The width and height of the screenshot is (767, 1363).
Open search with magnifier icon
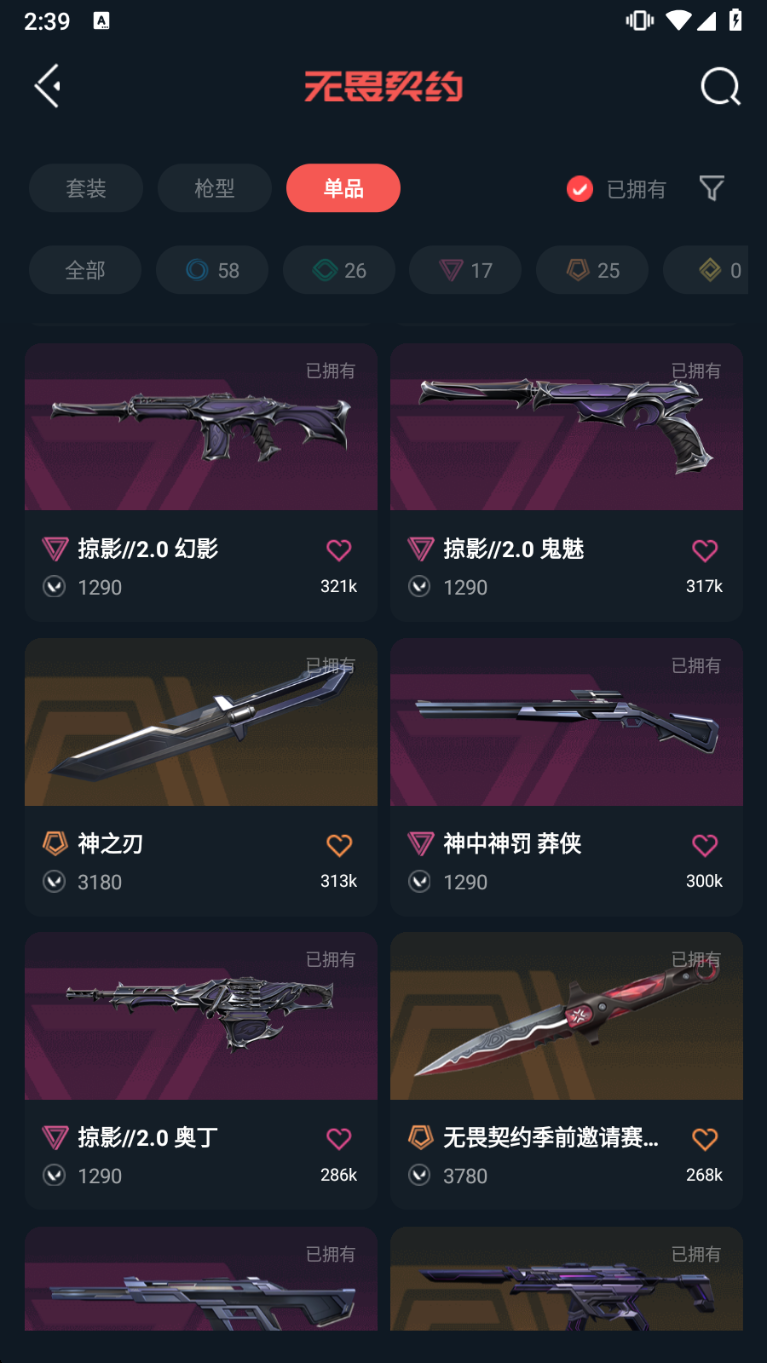[720, 87]
